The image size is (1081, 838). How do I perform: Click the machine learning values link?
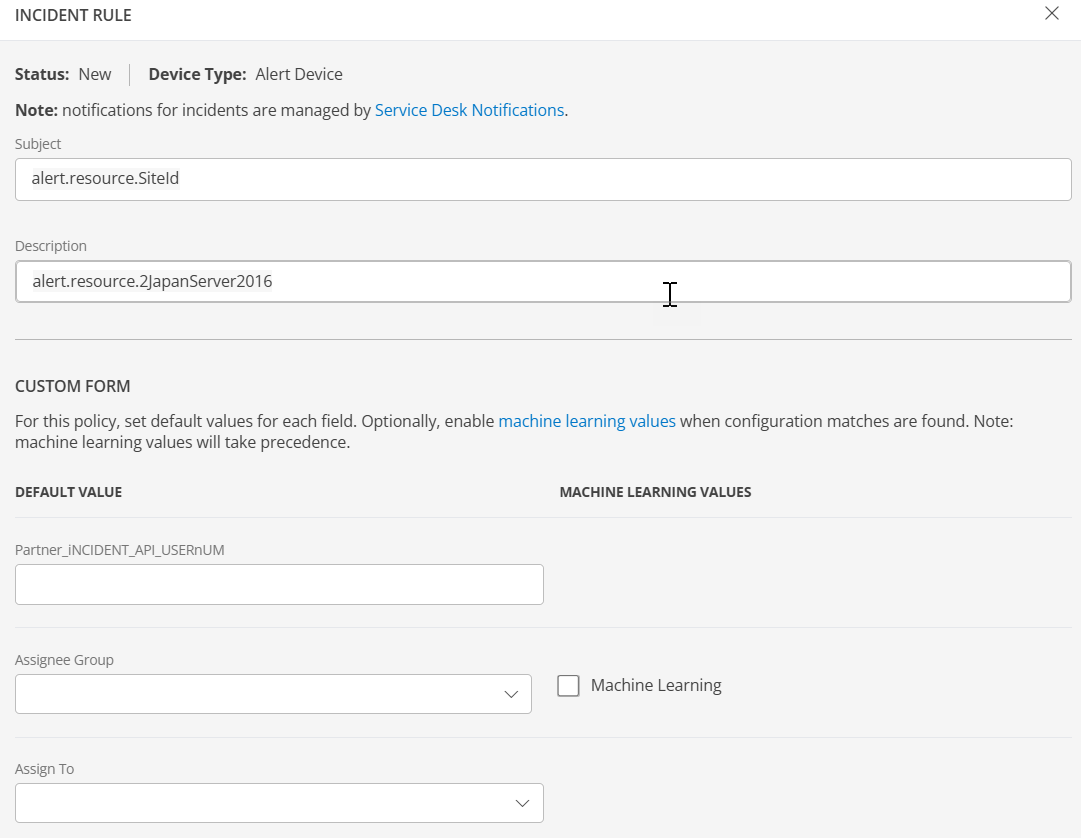click(x=587, y=421)
